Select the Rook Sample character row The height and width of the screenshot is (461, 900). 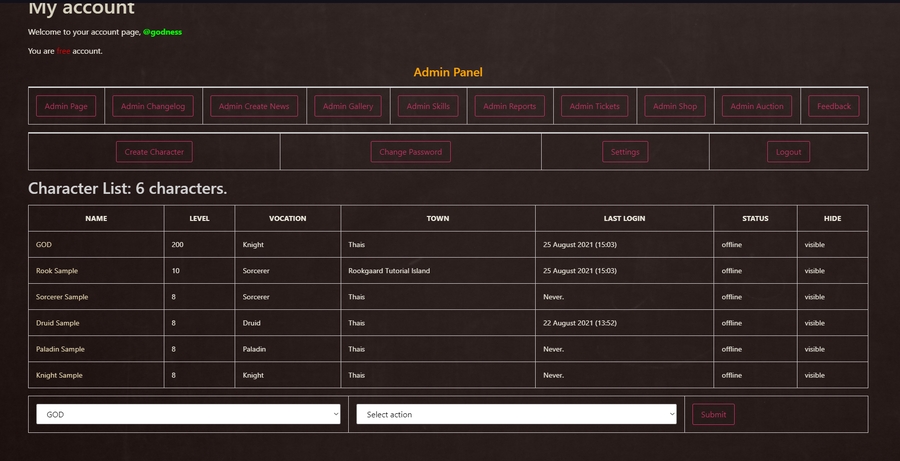(57, 271)
